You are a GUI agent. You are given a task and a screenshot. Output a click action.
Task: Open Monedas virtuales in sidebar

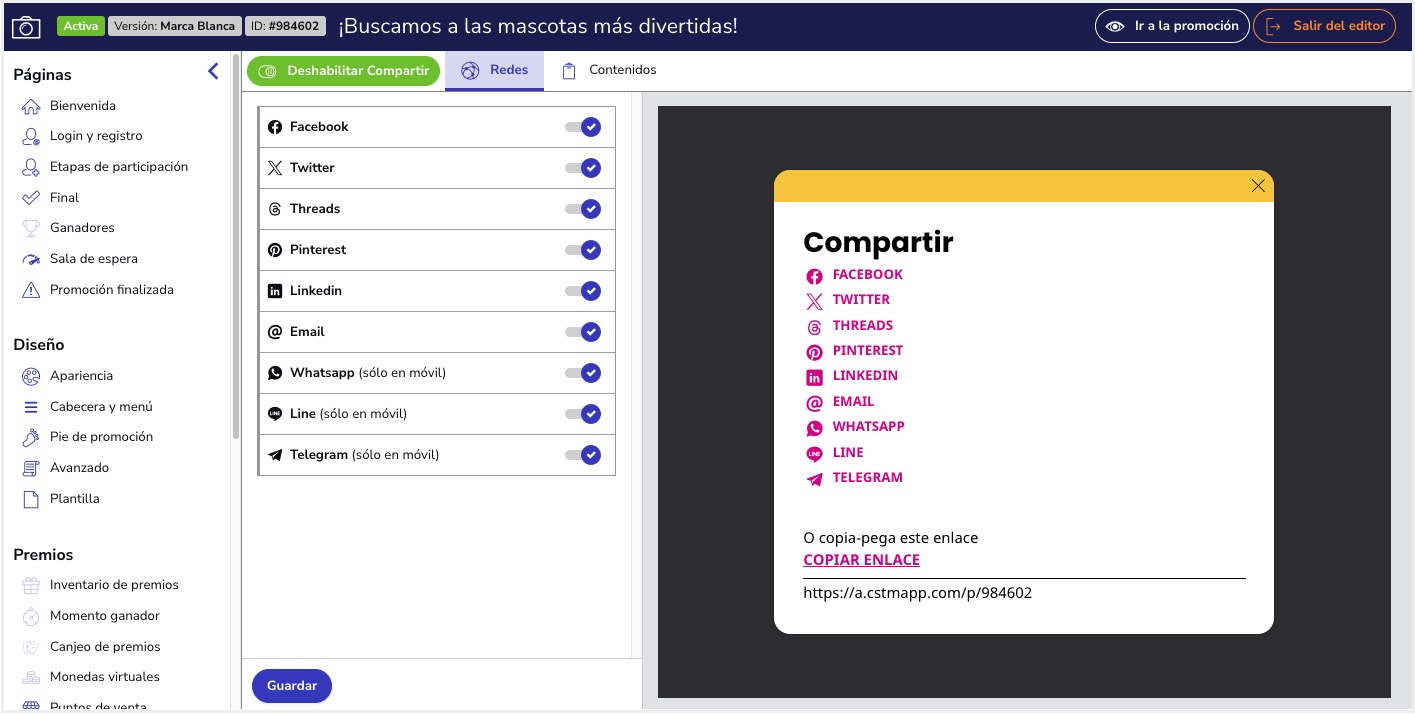coord(105,677)
